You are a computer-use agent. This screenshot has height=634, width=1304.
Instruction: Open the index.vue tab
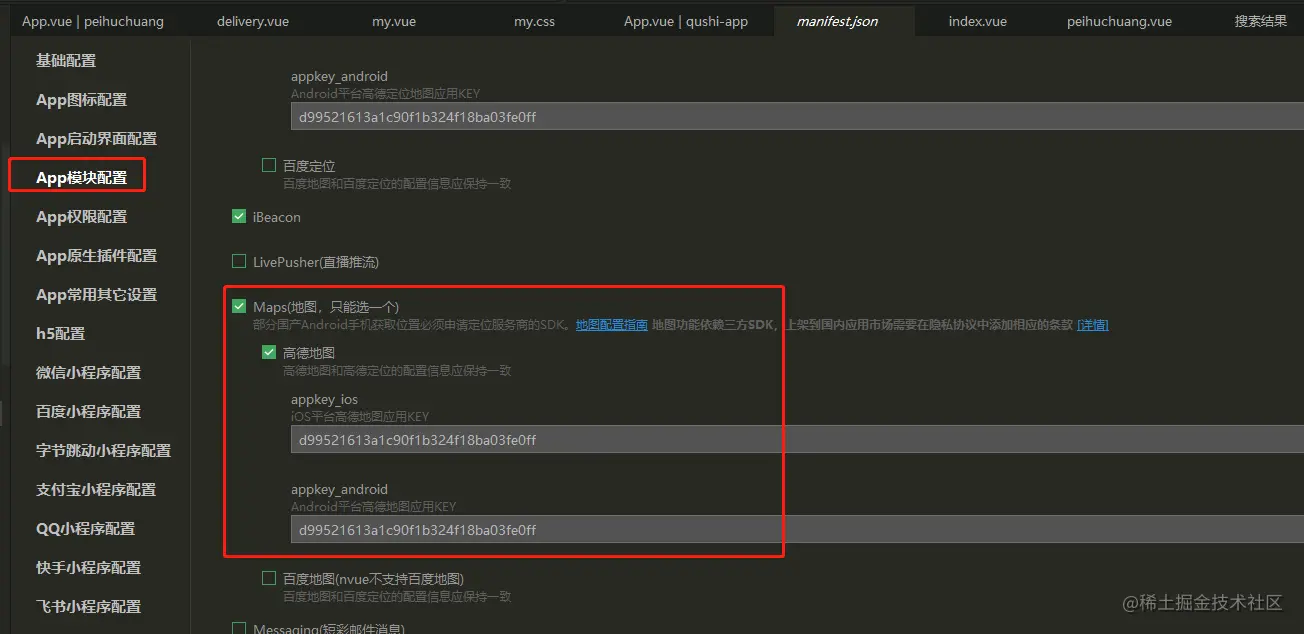tap(977, 20)
